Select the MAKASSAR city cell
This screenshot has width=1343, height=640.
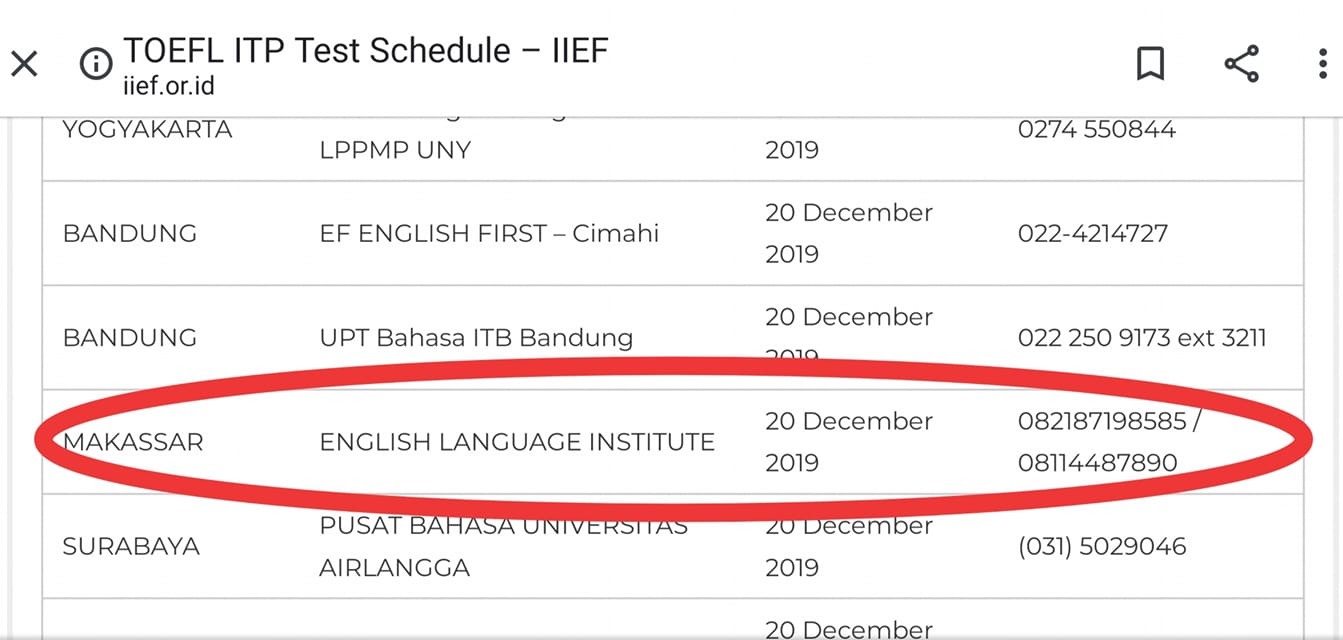(x=133, y=442)
